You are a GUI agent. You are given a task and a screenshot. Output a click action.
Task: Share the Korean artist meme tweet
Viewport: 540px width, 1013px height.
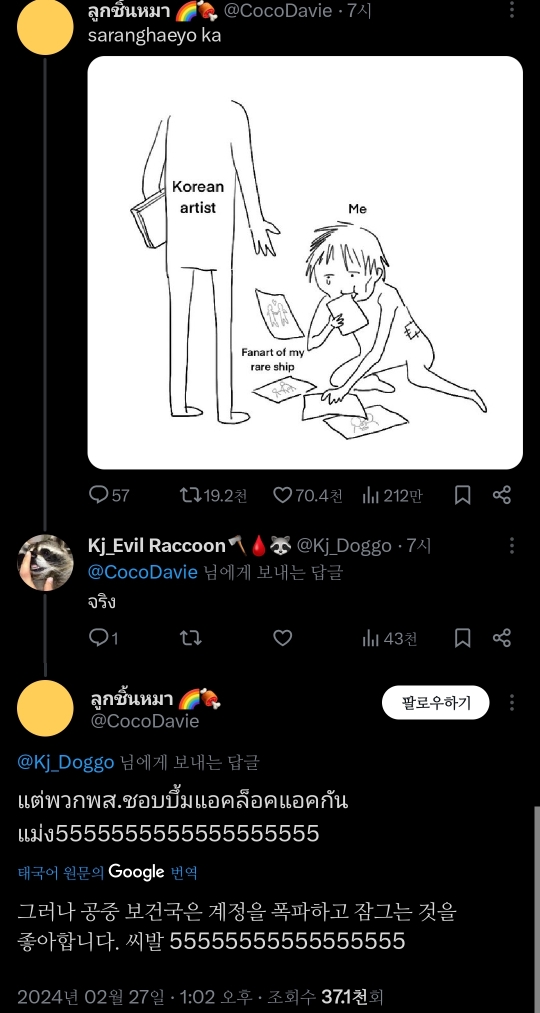[x=502, y=496]
